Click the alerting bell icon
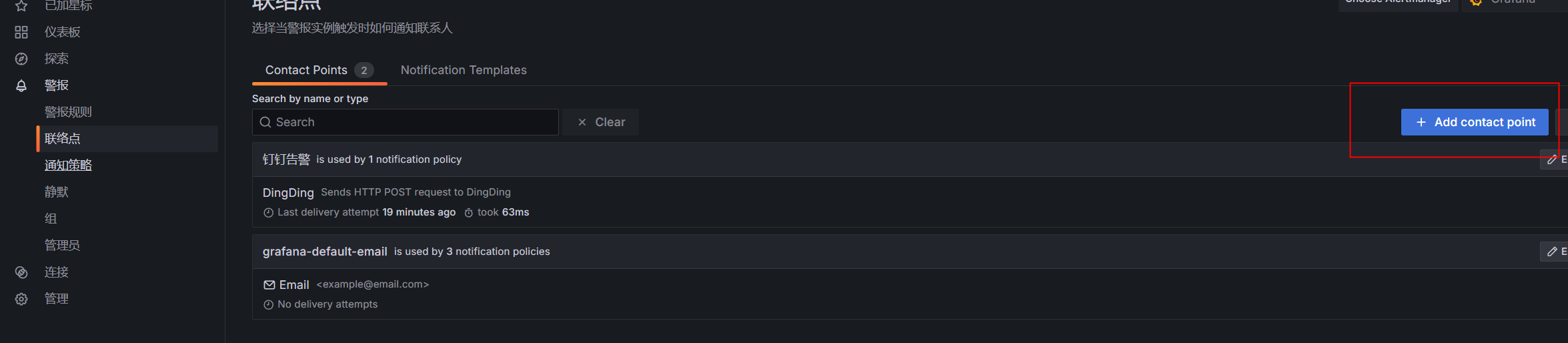 tap(21, 85)
